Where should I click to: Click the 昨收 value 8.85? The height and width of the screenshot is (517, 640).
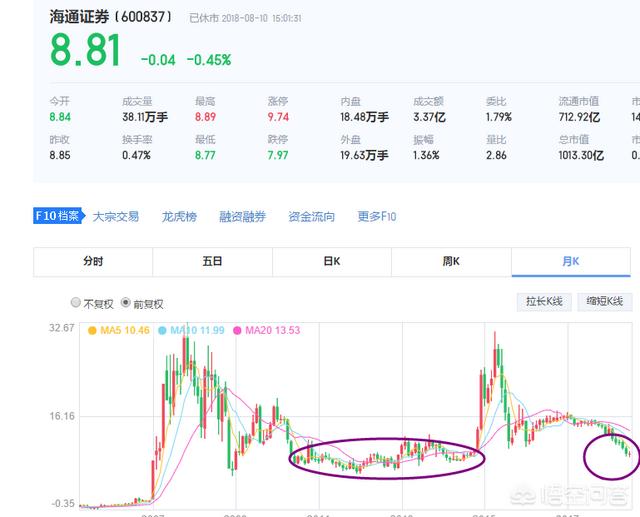60,155
